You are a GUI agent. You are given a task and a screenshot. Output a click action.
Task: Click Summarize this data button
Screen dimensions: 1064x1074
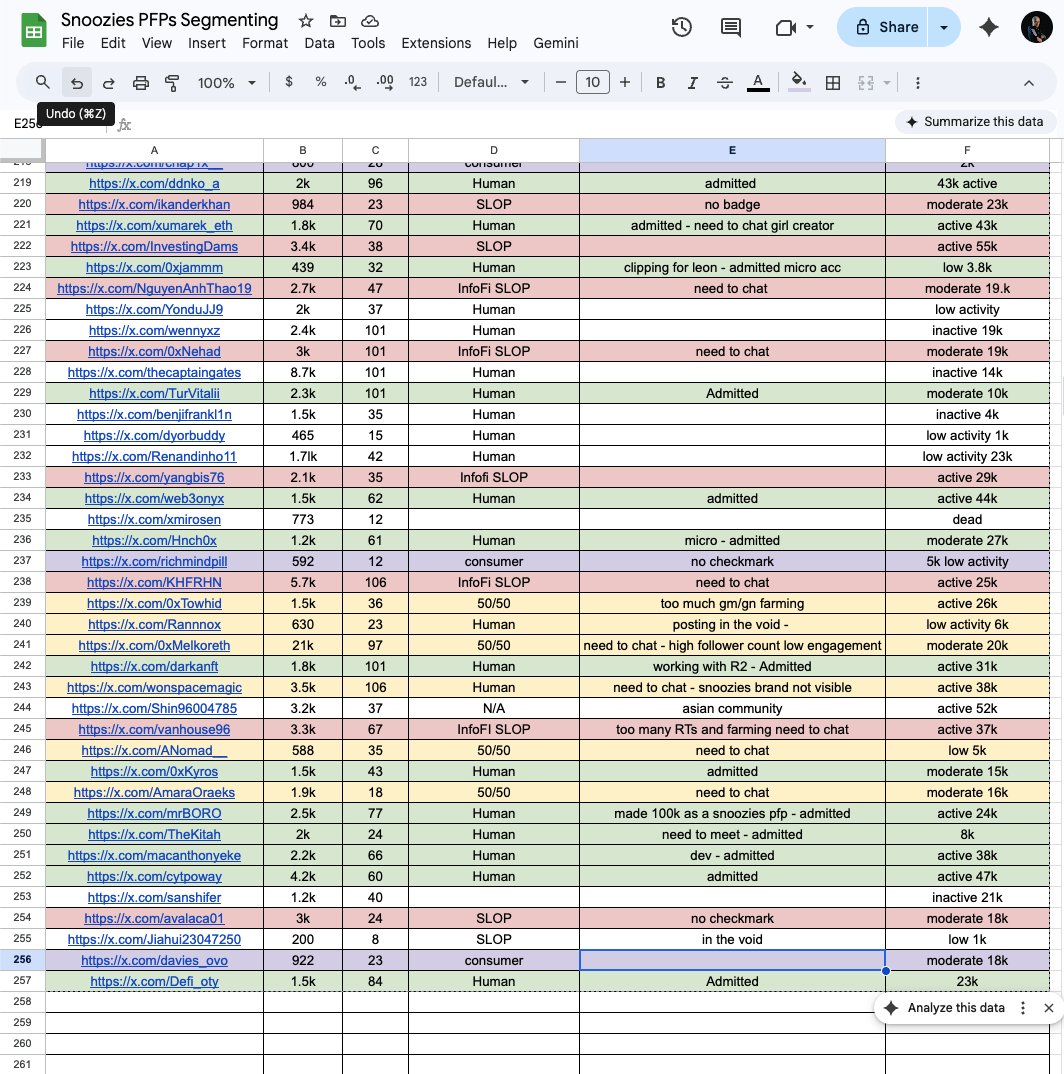point(975,122)
